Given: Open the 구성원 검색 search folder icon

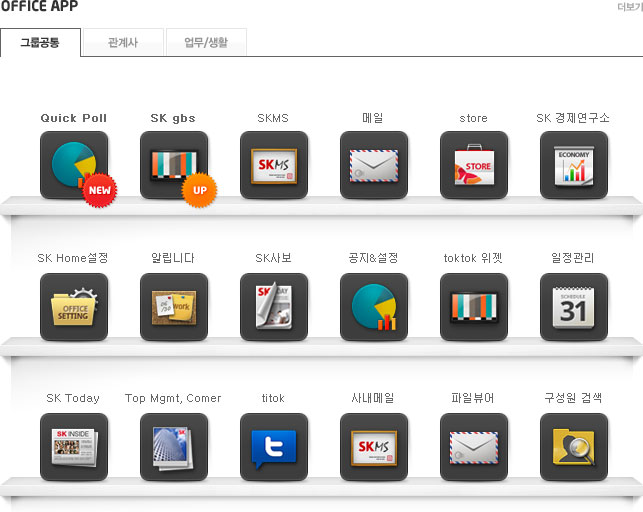Looking at the screenshot, I should pos(574,447).
